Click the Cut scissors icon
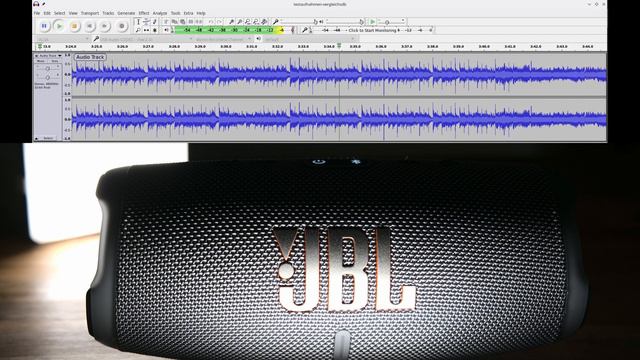640x360 pixels. click(x=166, y=22)
